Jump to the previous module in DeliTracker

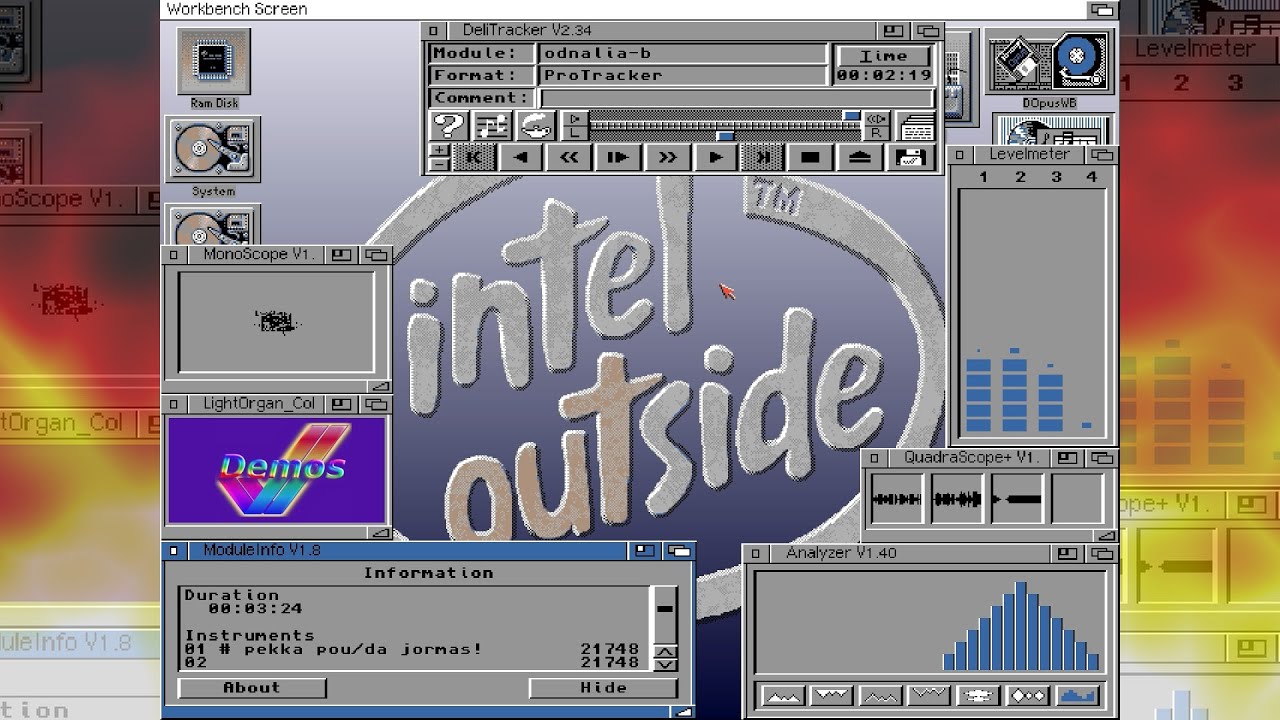(x=475, y=157)
